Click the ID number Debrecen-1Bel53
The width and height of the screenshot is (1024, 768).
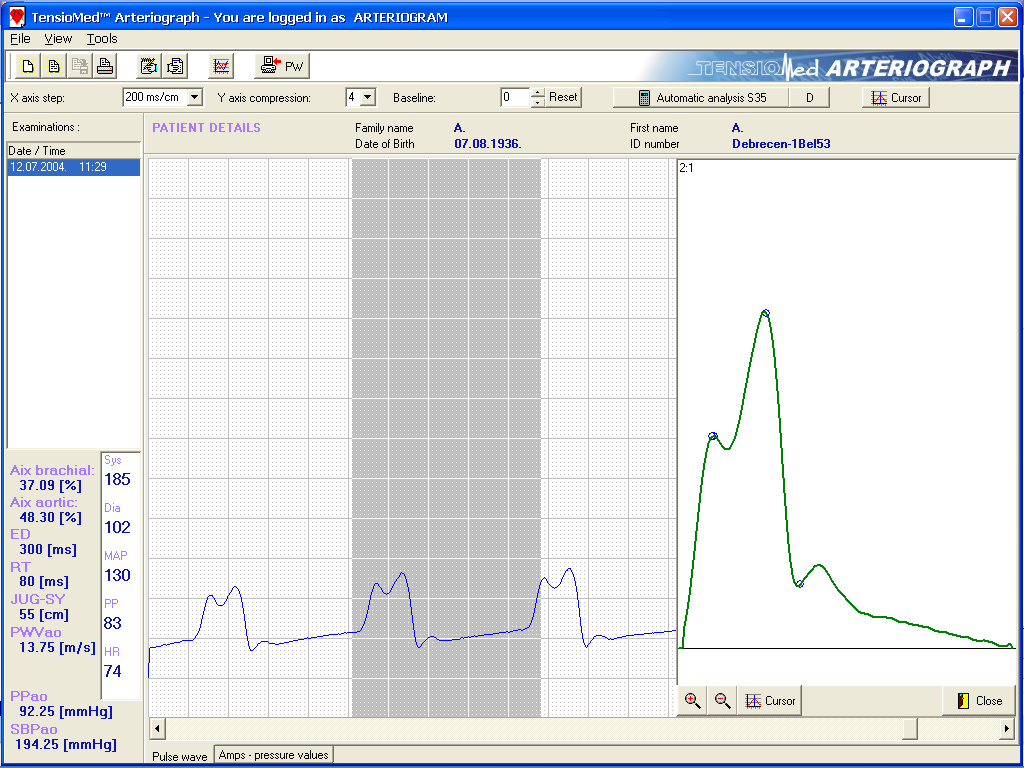click(x=781, y=144)
